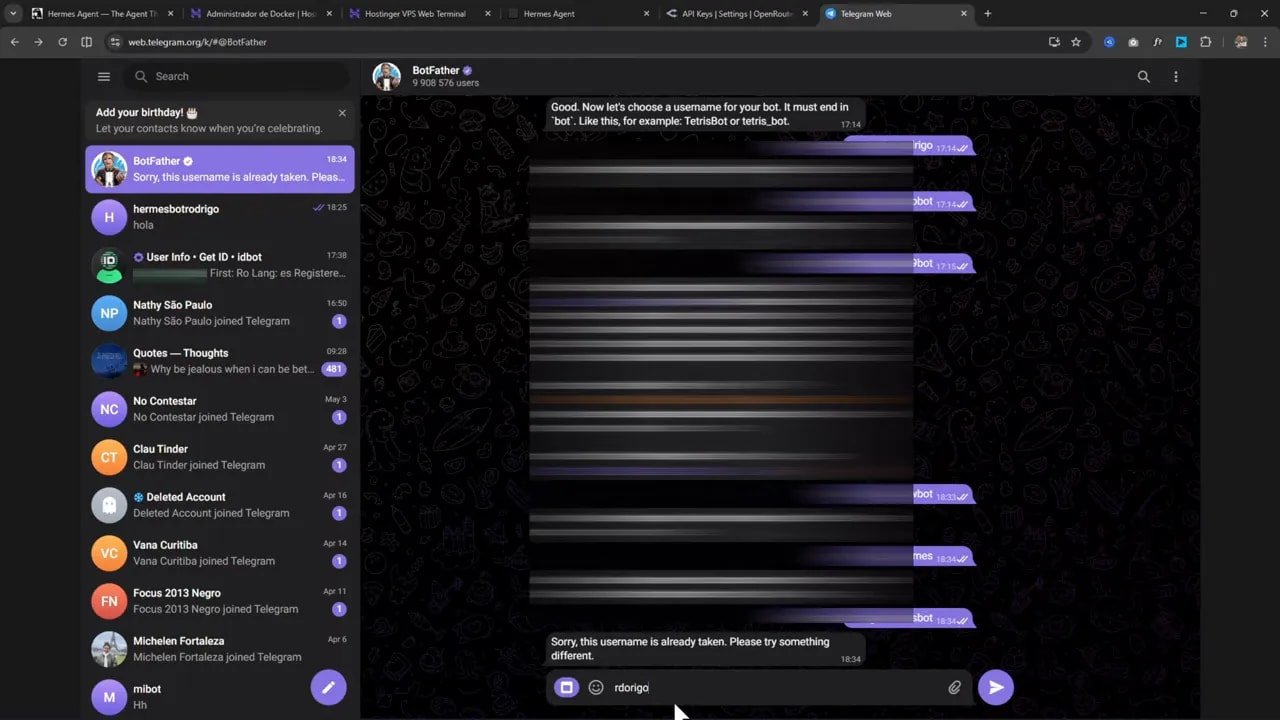Viewport: 1280px width, 720px height.
Task: Open the Chrome profile avatar
Action: [x=1241, y=42]
